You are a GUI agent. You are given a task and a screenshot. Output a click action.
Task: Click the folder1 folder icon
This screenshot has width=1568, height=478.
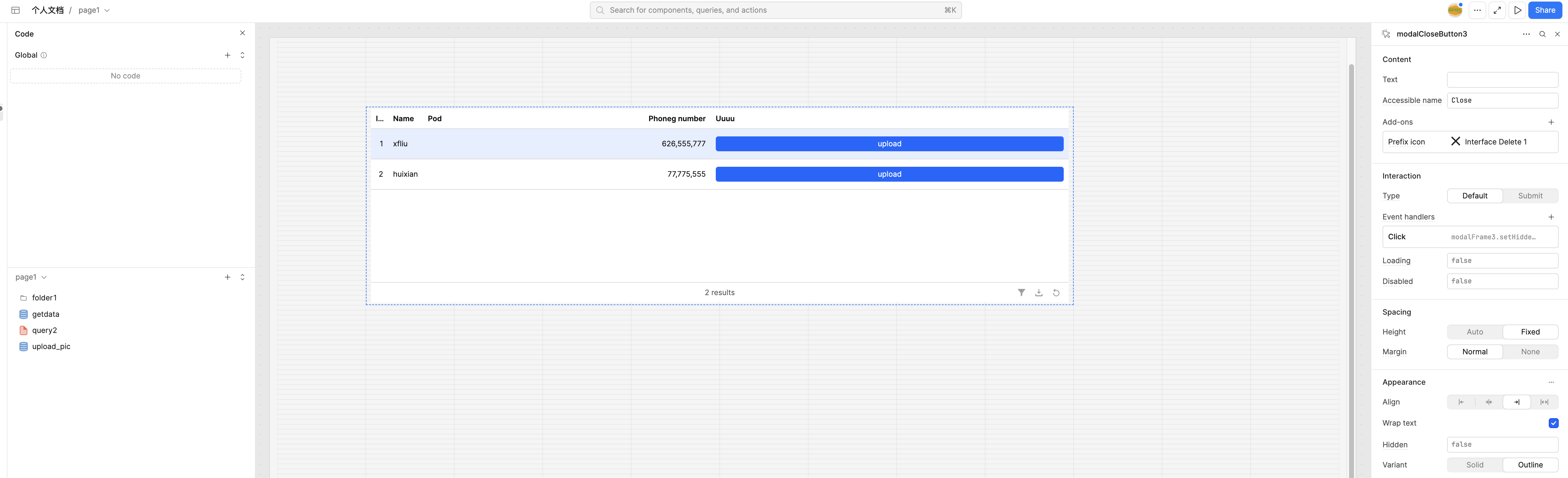[x=24, y=298]
